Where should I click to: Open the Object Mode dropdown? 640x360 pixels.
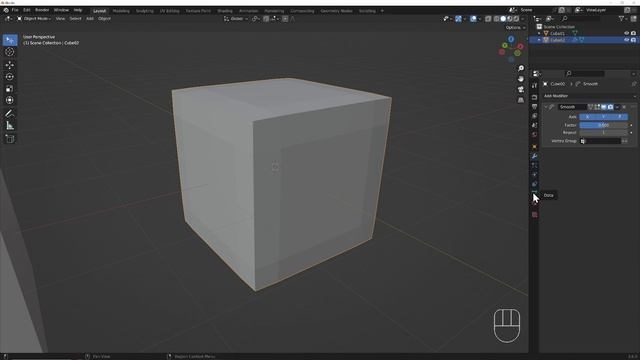click(x=34, y=19)
